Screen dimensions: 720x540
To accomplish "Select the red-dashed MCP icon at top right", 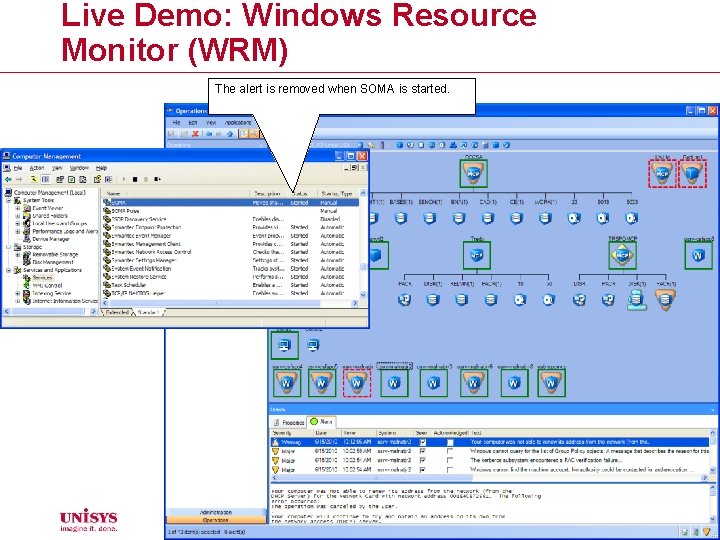I will point(662,174).
